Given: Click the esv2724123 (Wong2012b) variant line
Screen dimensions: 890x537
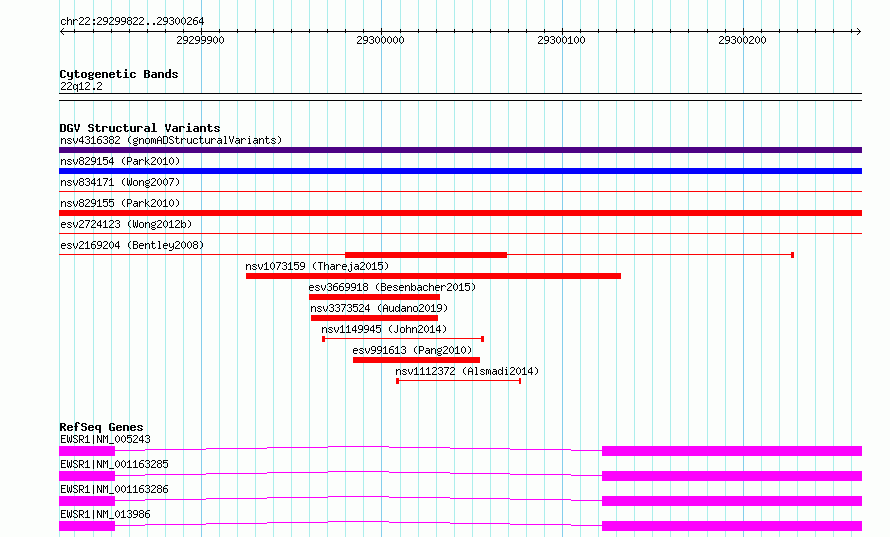Looking at the screenshot, I should (460, 234).
